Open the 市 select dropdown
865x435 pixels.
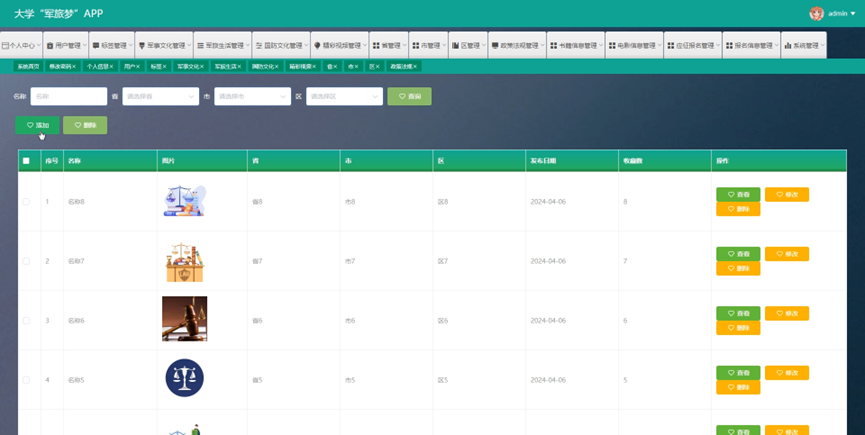253,96
